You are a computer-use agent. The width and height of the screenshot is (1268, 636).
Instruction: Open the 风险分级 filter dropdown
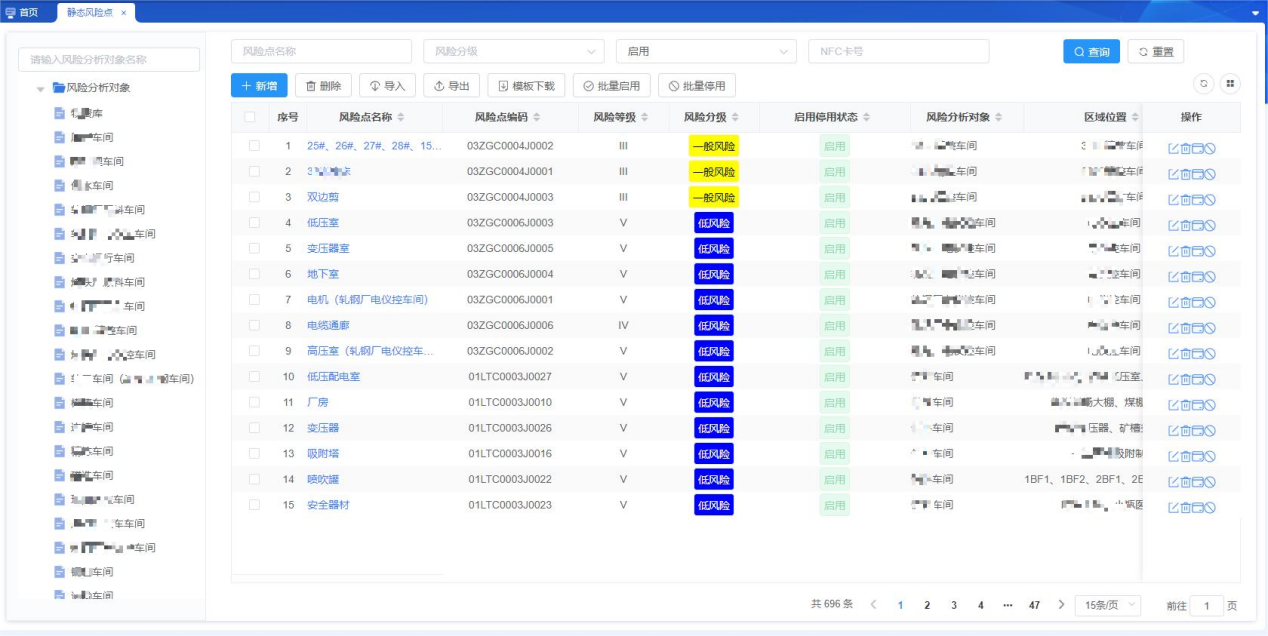[x=513, y=52]
